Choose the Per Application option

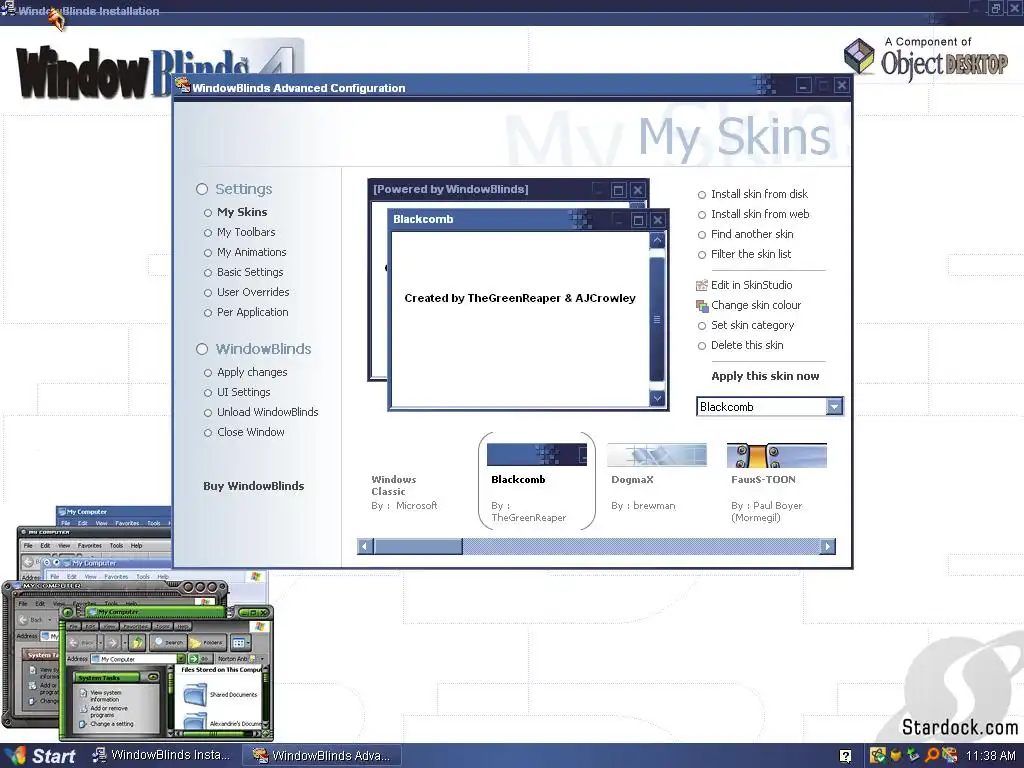pos(246,313)
